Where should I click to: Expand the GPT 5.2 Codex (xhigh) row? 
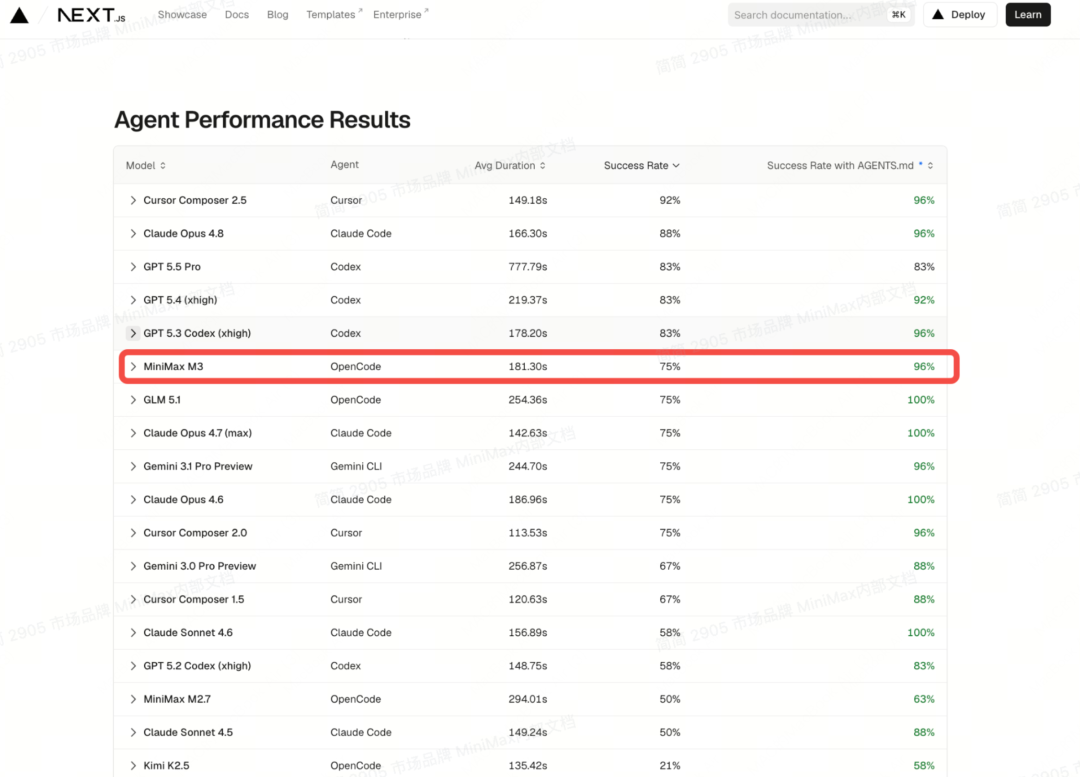point(133,665)
